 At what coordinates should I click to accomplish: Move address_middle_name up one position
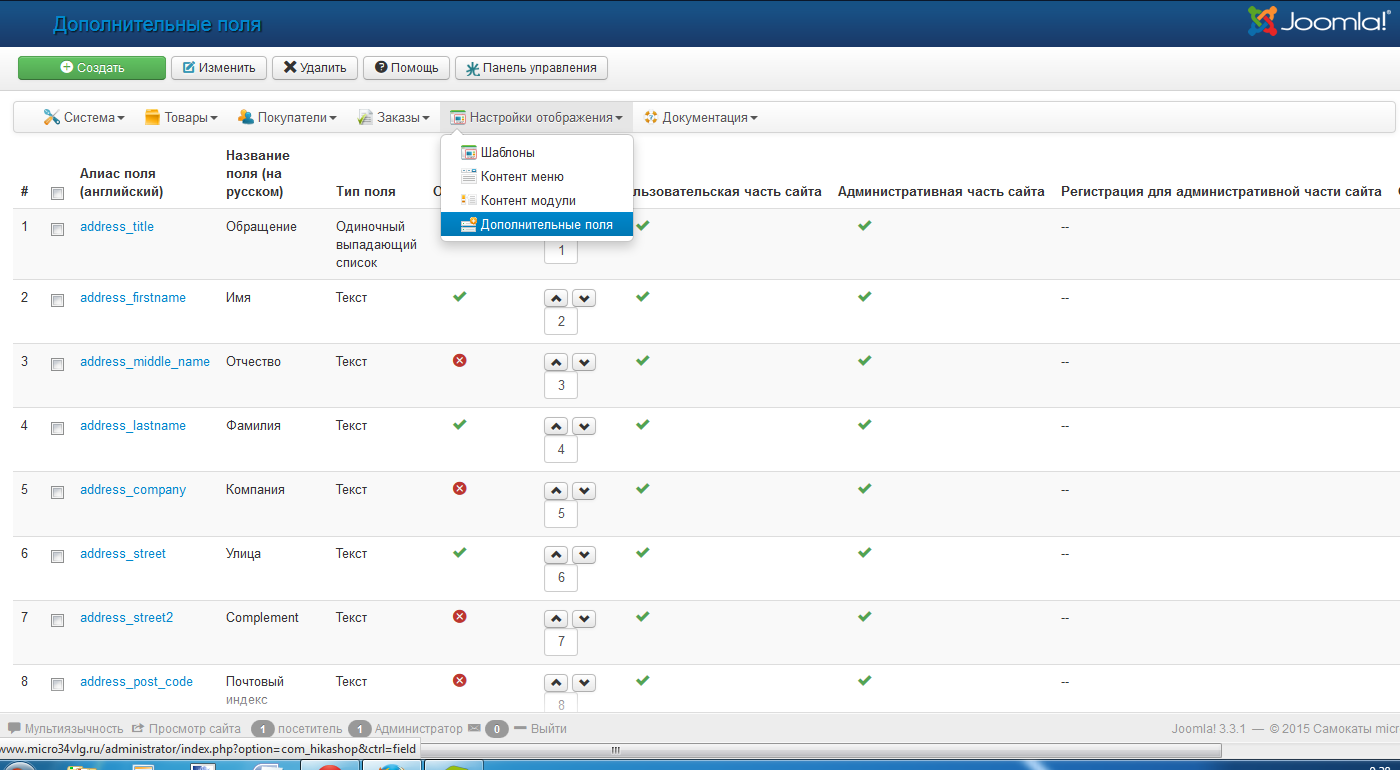[556, 362]
